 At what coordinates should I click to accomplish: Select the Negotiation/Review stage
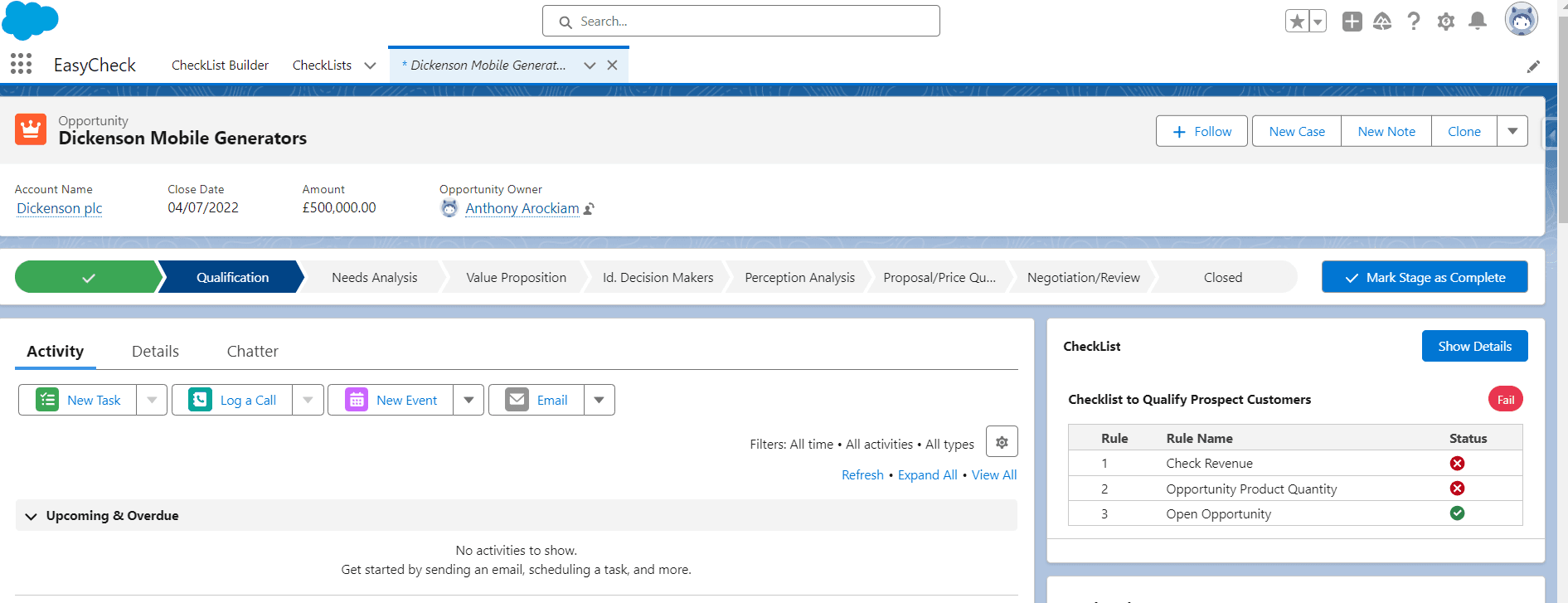(1083, 277)
